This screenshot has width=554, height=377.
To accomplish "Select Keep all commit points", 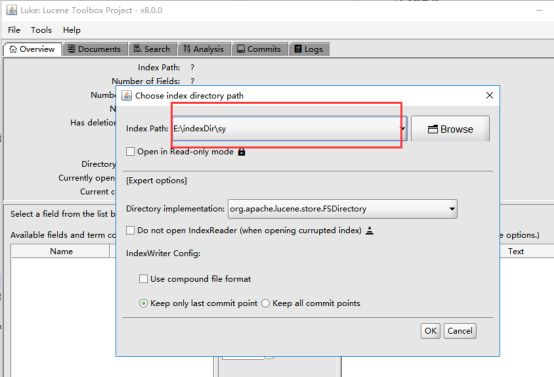I will click(x=265, y=303).
